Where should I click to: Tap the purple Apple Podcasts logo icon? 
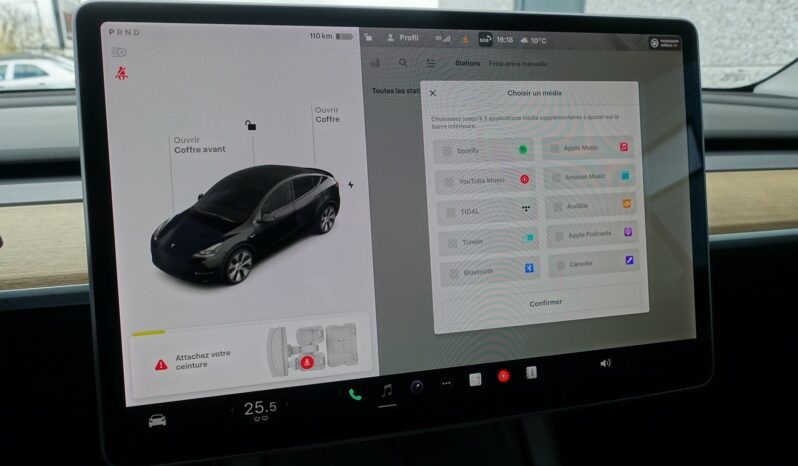[628, 232]
